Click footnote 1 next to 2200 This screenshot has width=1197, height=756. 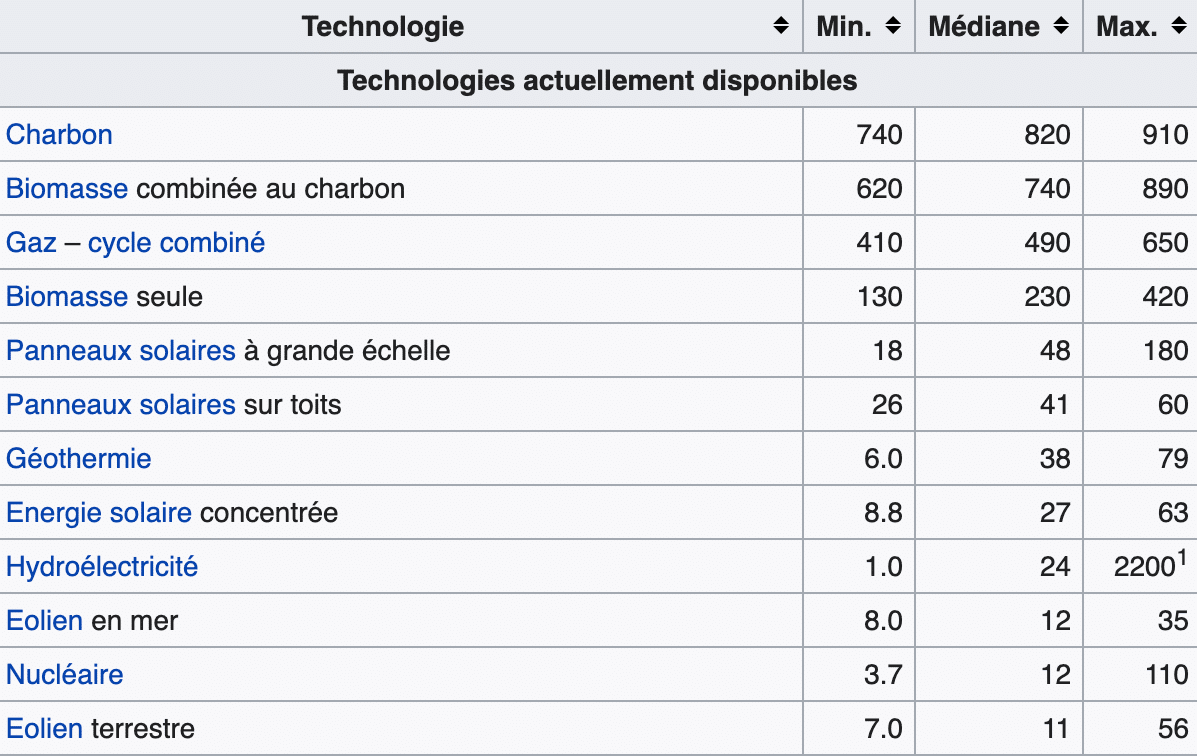(x=1182, y=557)
